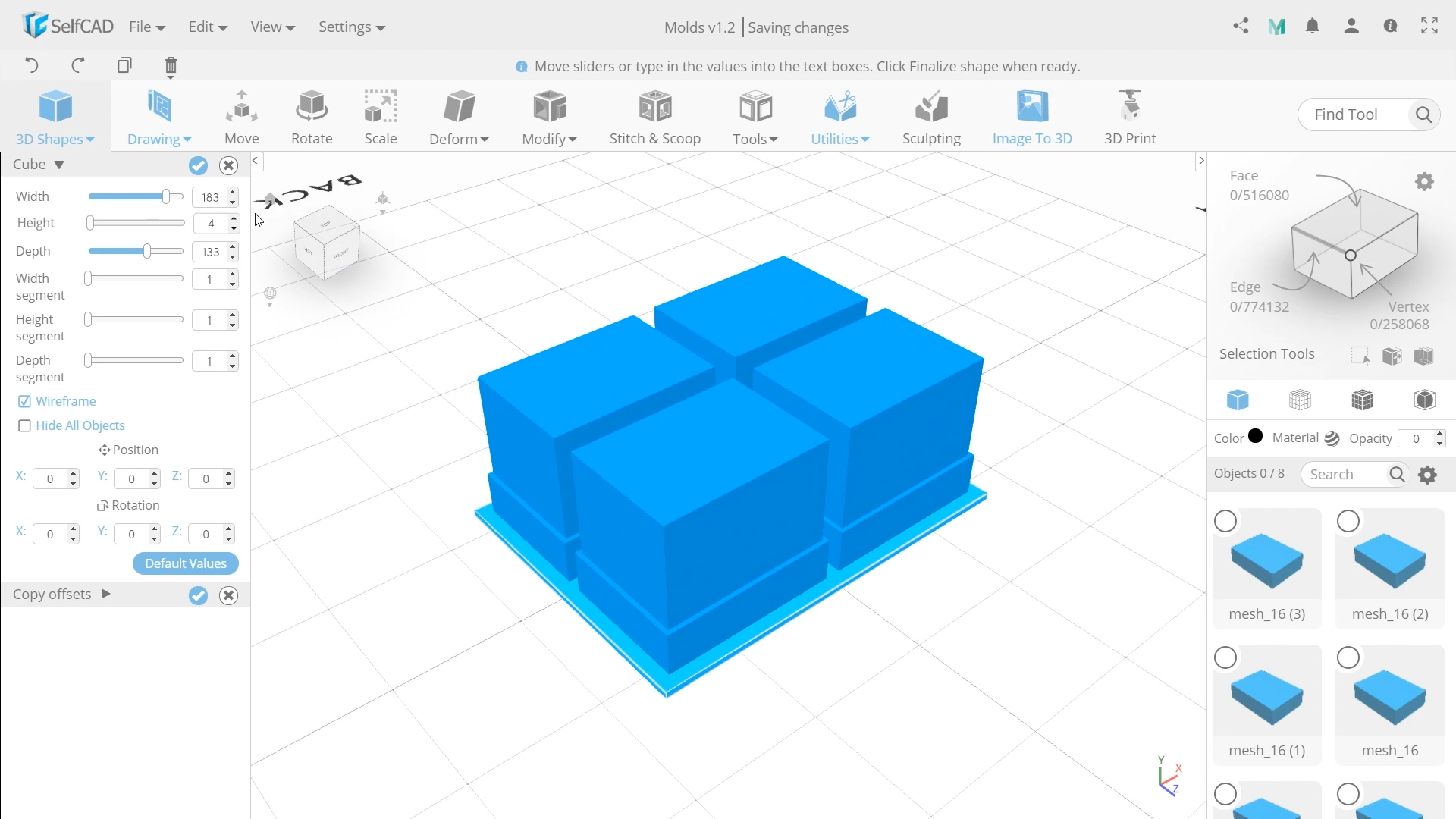
Task: Open the 3D Shapes dropdown
Action: coord(55,118)
